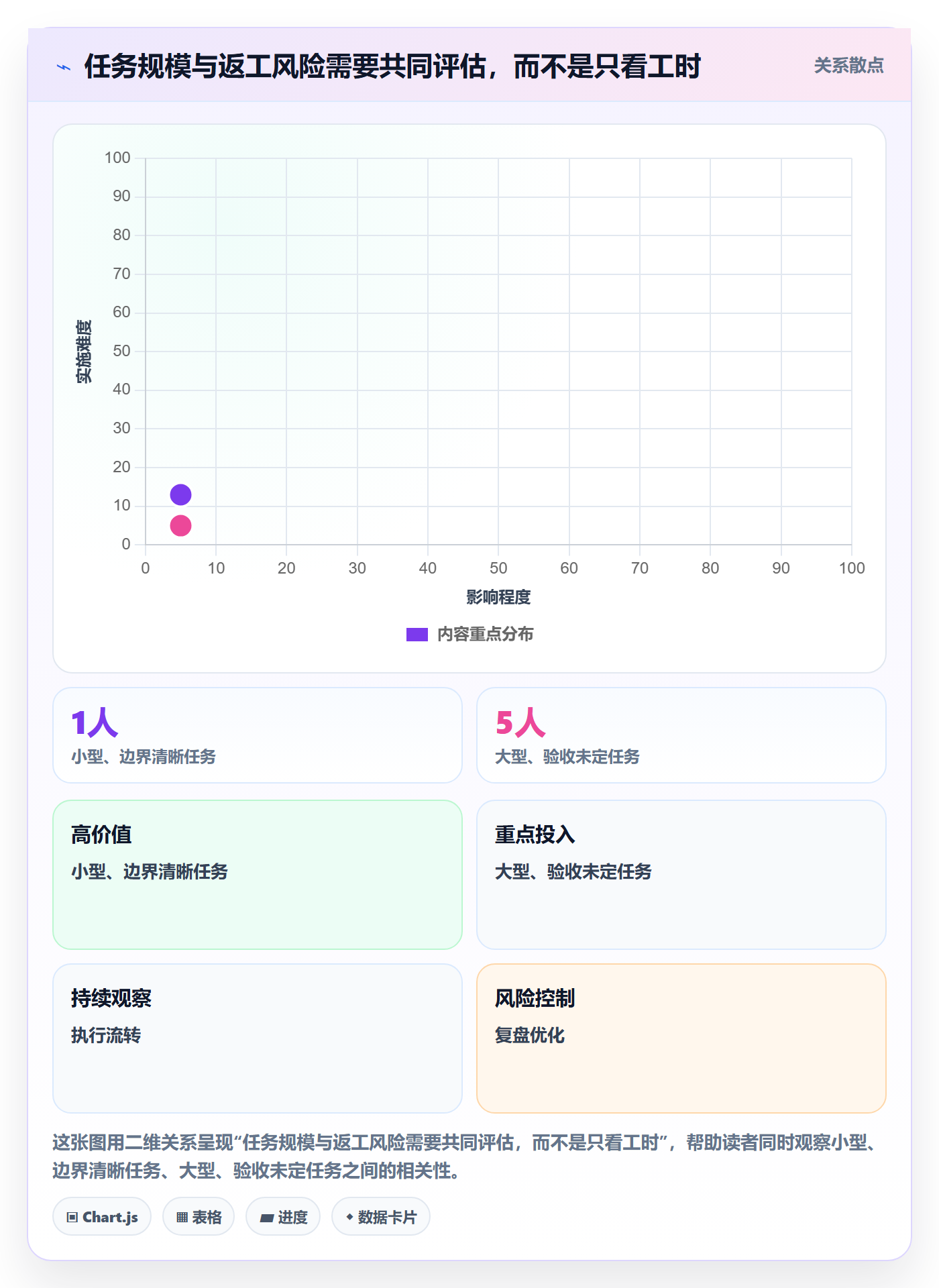Click 复盘优化 text in the 风险控制 card
The image size is (939, 1288).
tap(530, 1035)
